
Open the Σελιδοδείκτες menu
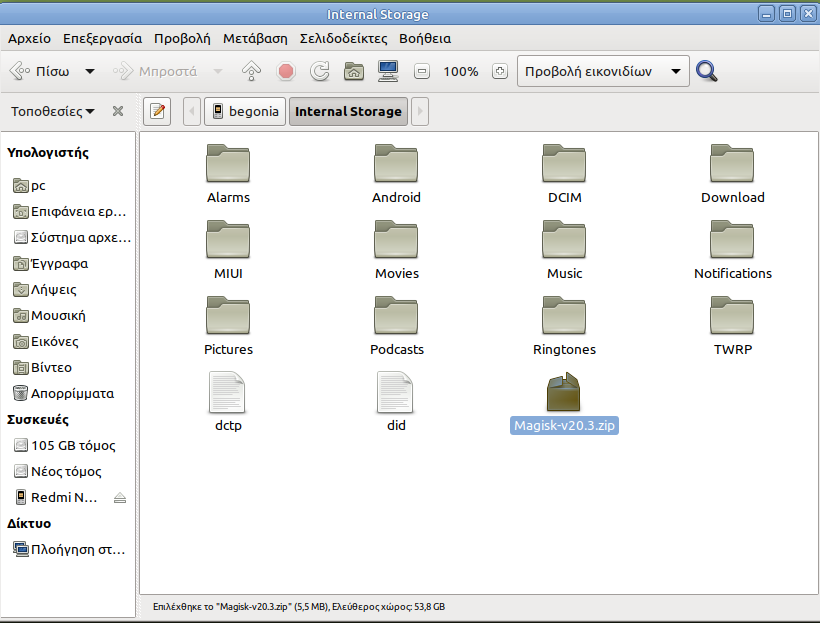tap(343, 39)
